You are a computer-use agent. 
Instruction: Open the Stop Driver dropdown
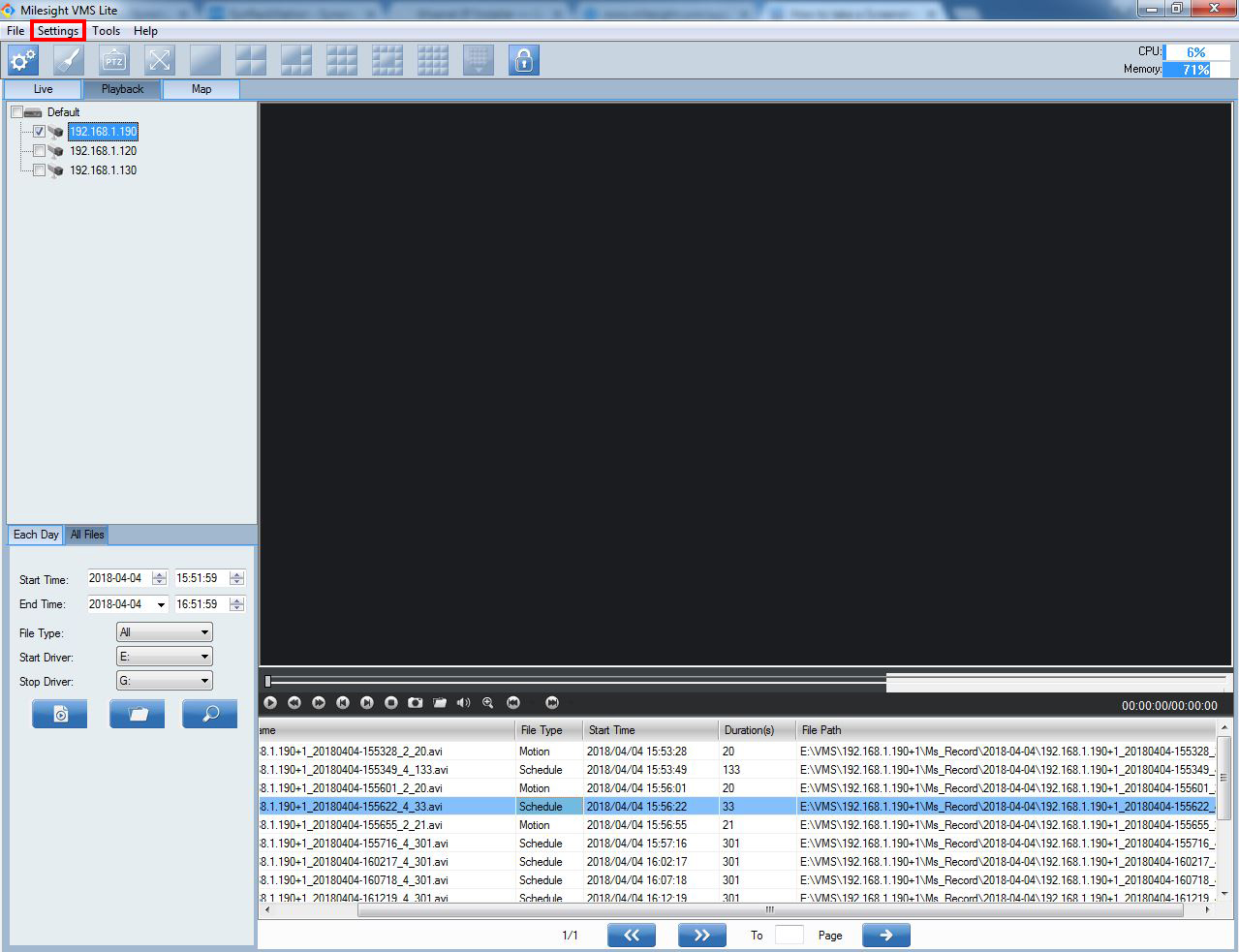[x=164, y=681]
